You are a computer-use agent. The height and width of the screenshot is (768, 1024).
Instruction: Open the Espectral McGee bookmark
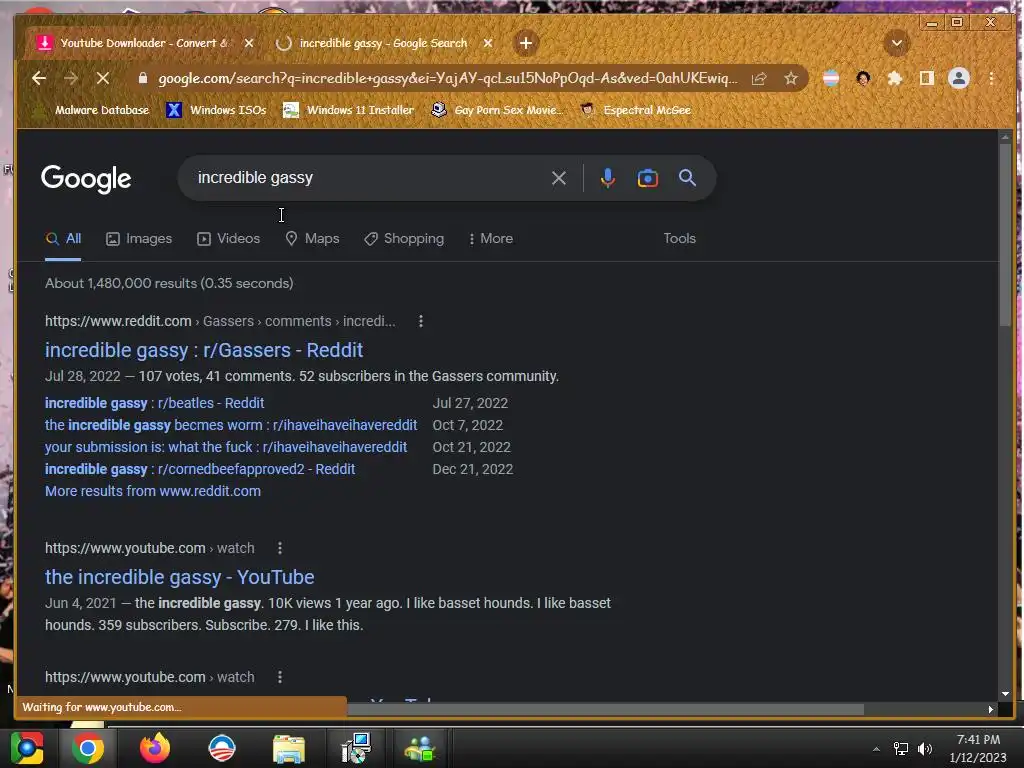tap(636, 110)
